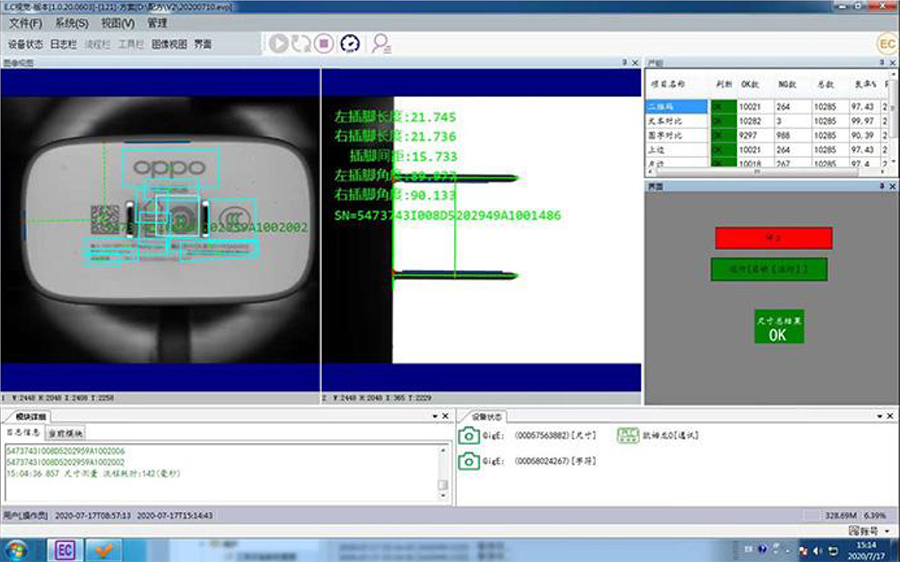Open the Windows Start button
Screen dimensions: 900x562
coord(15,550)
